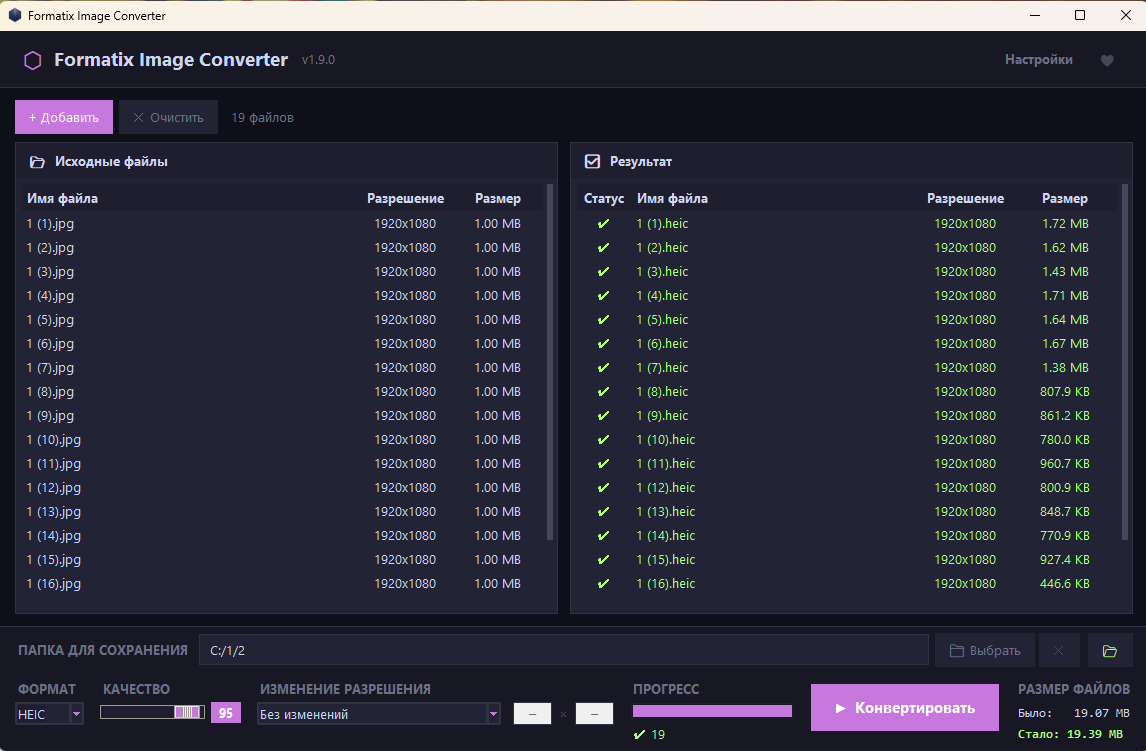Click the 1.72 MB result size cell
This screenshot has height=751, width=1146.
[x=1065, y=224]
